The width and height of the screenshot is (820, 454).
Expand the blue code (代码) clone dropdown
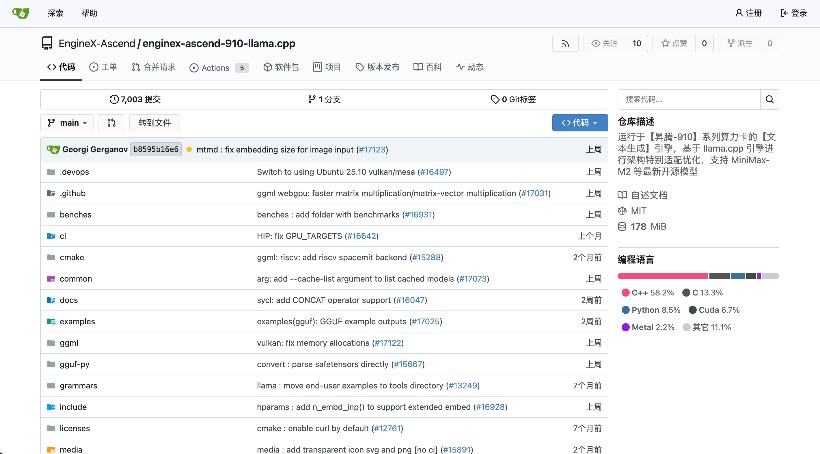click(579, 123)
